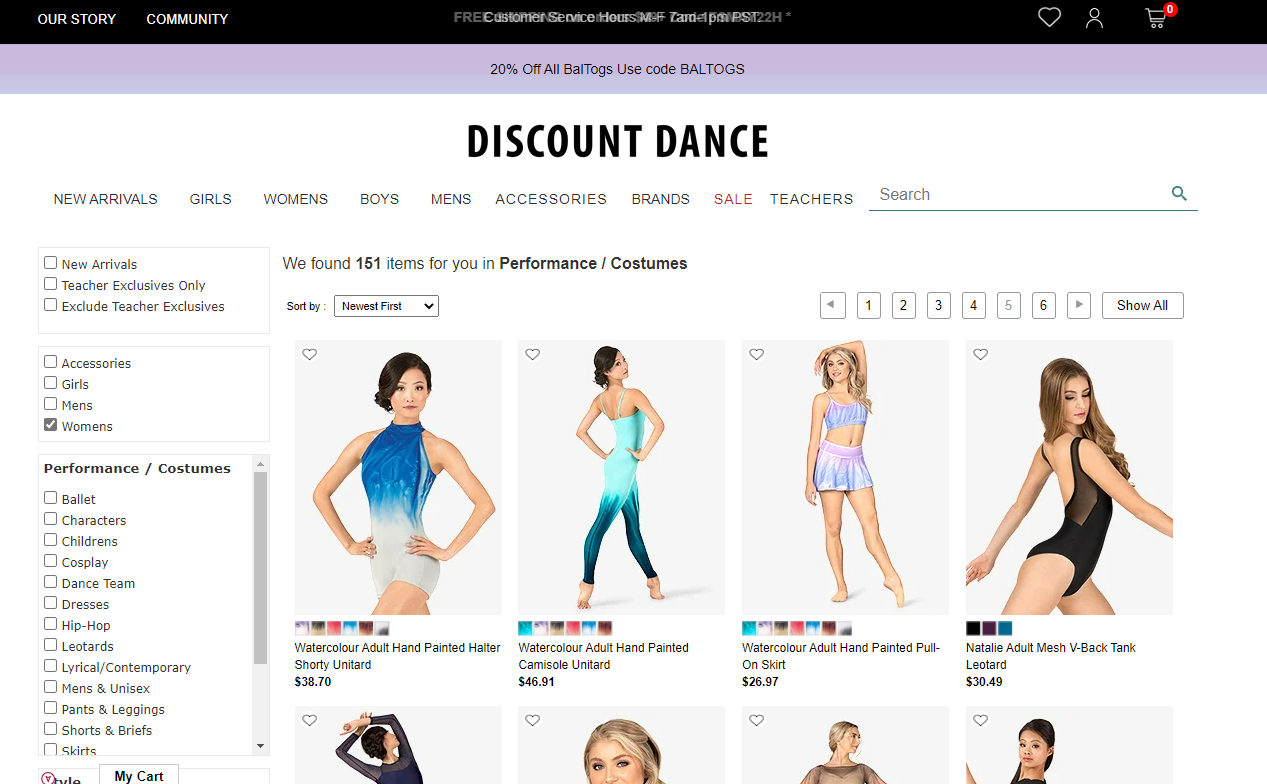
Task: Check the Hip-Hop category filter
Action: pos(50,624)
